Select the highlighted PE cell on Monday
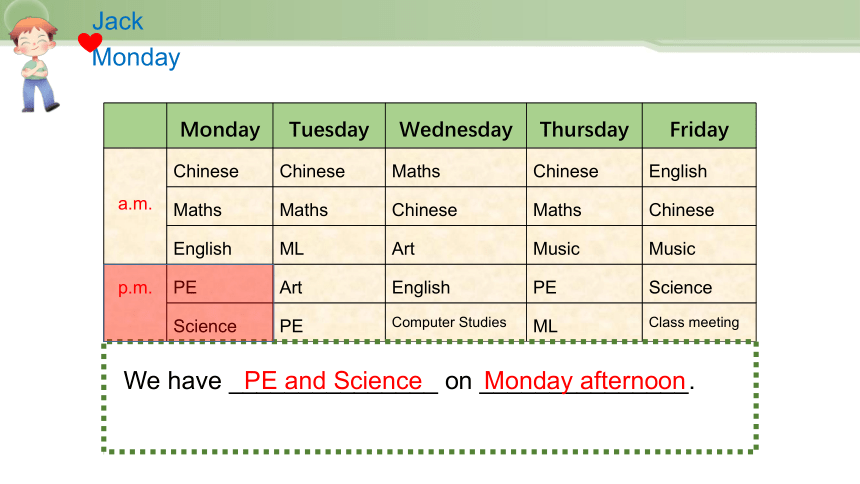The width and height of the screenshot is (860, 484). point(220,284)
